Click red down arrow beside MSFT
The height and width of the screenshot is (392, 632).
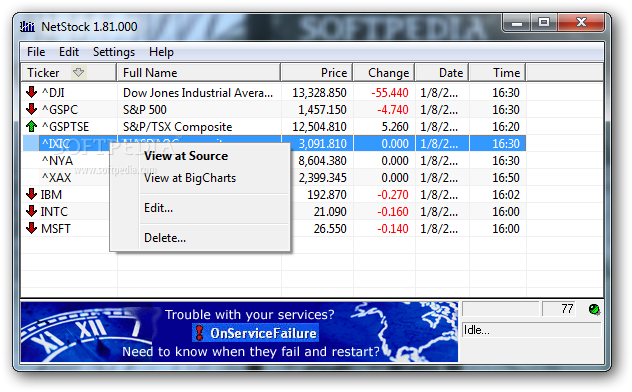tap(31, 228)
